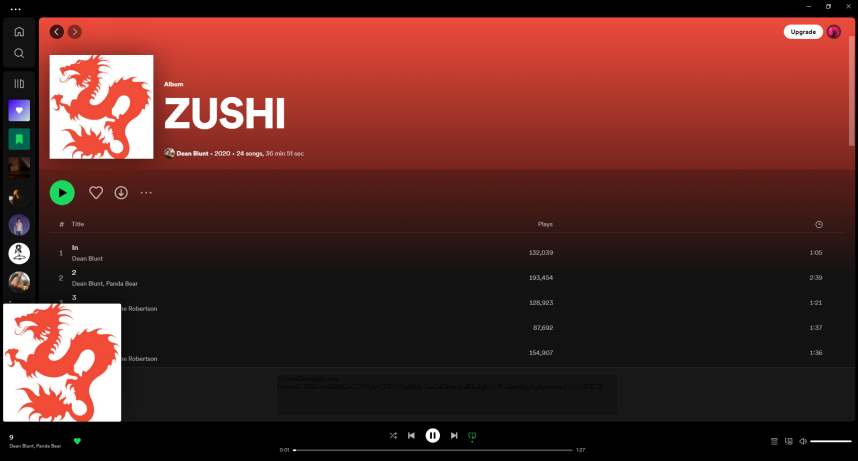Skip to next track
858x461 pixels.
(x=454, y=435)
